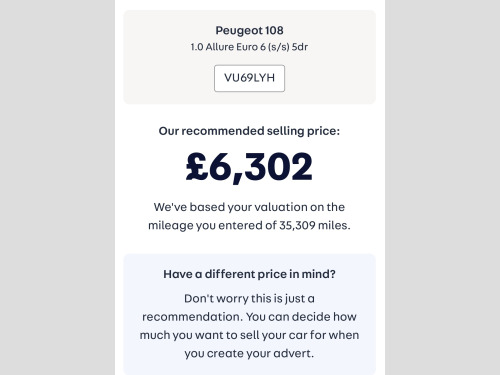Image resolution: width=500 pixels, height=375 pixels.
Task: Click the VU69LYH registration plate box
Action: coord(249,78)
